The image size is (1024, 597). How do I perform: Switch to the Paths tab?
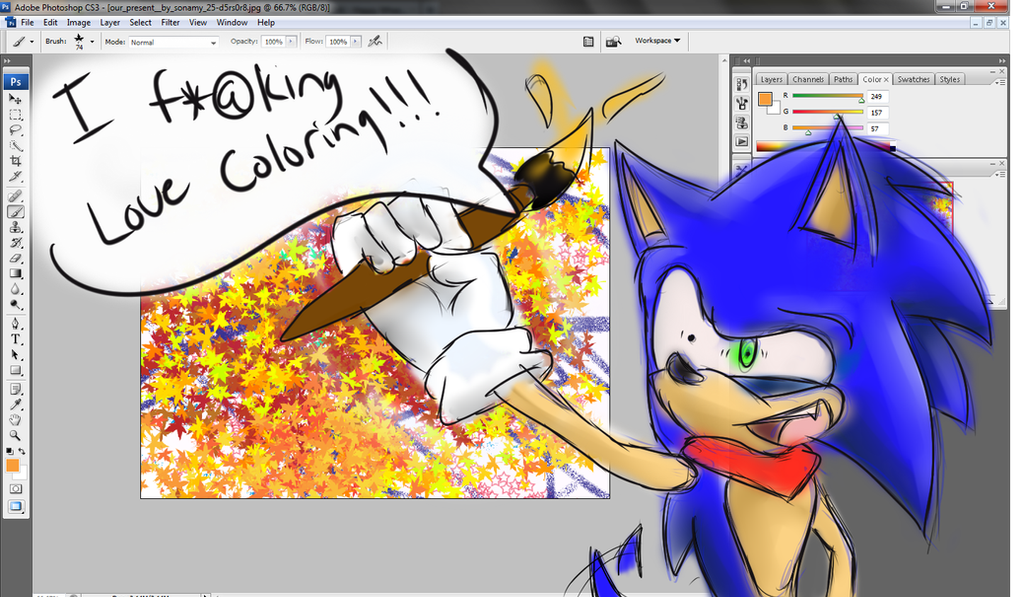pos(843,79)
